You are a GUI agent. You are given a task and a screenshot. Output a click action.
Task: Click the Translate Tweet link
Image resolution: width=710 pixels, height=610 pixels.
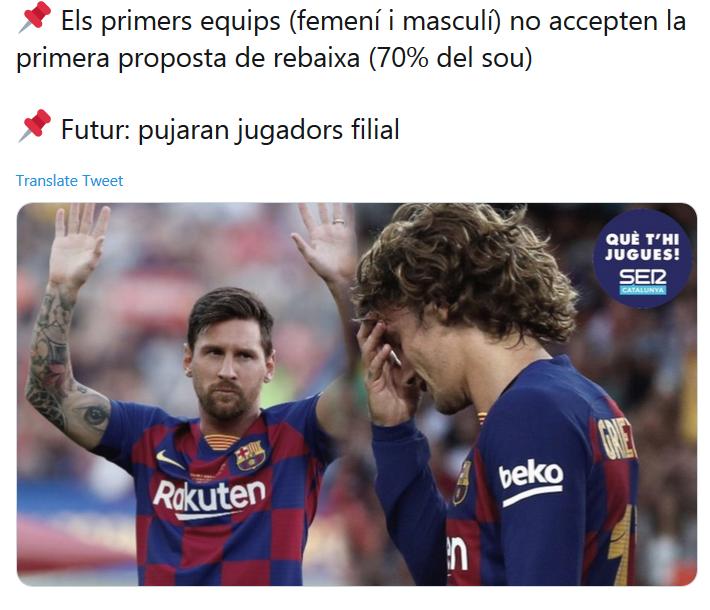[69, 181]
